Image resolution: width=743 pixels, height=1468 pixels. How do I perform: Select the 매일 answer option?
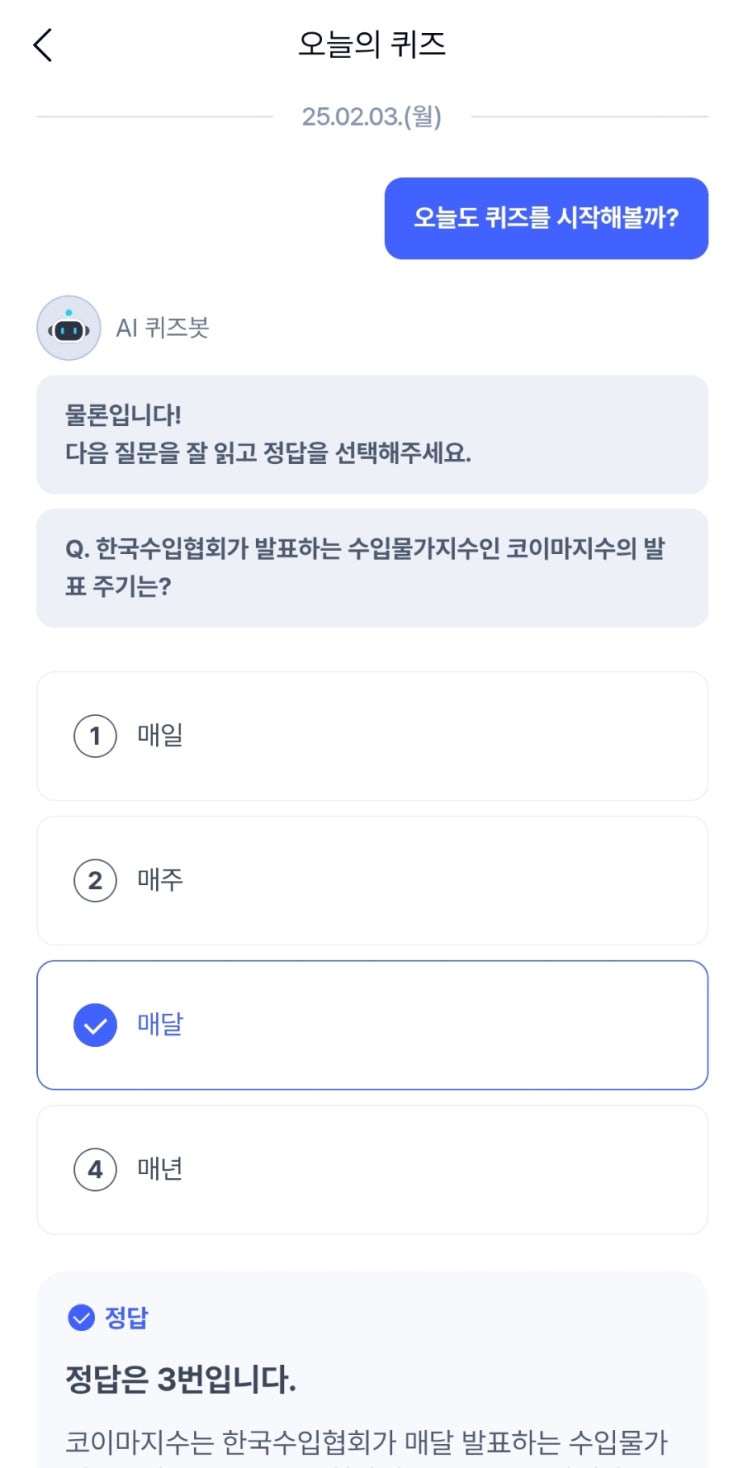372,737
